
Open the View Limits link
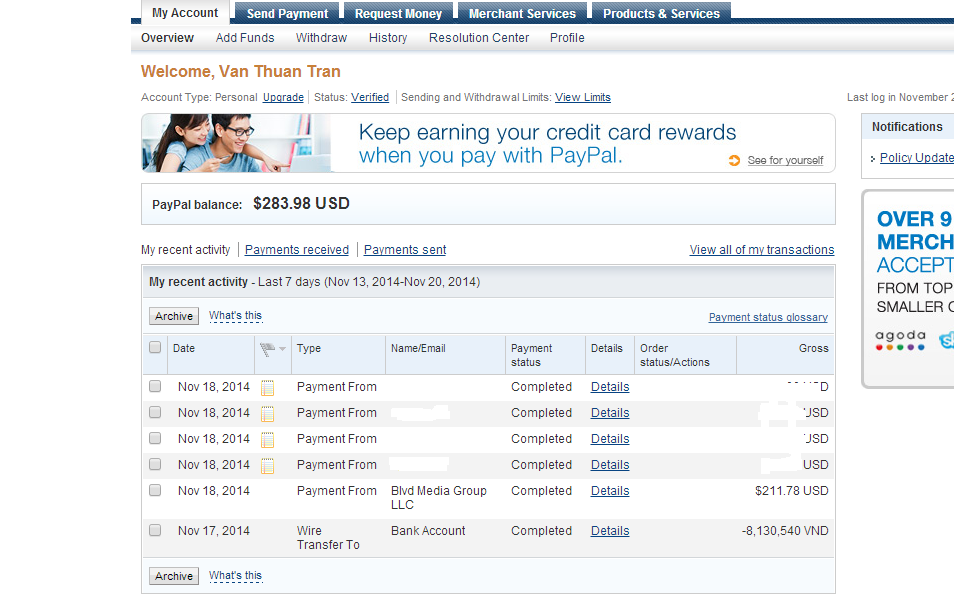click(x=583, y=97)
